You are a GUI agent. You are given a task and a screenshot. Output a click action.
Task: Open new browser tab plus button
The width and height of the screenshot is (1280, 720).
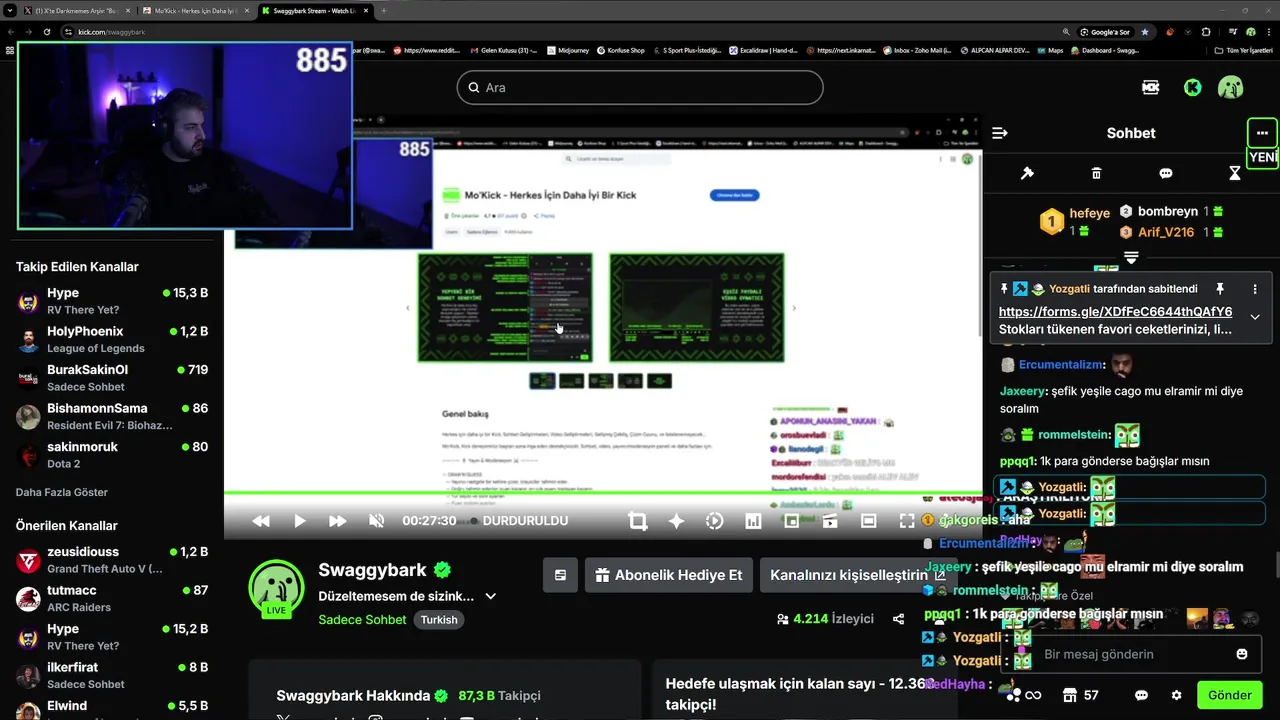[384, 10]
